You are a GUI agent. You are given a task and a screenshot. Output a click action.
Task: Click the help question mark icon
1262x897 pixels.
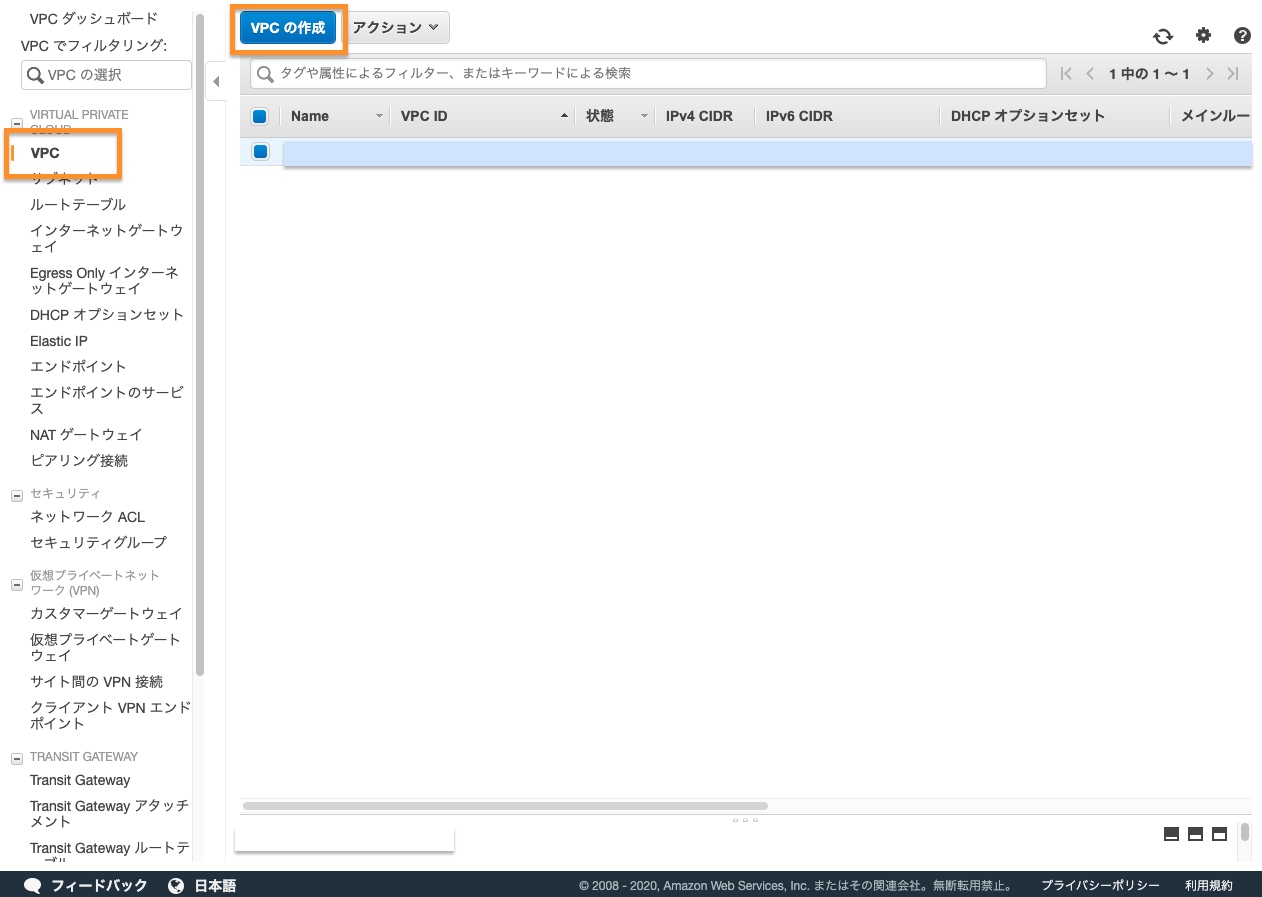pyautogui.click(x=1242, y=36)
